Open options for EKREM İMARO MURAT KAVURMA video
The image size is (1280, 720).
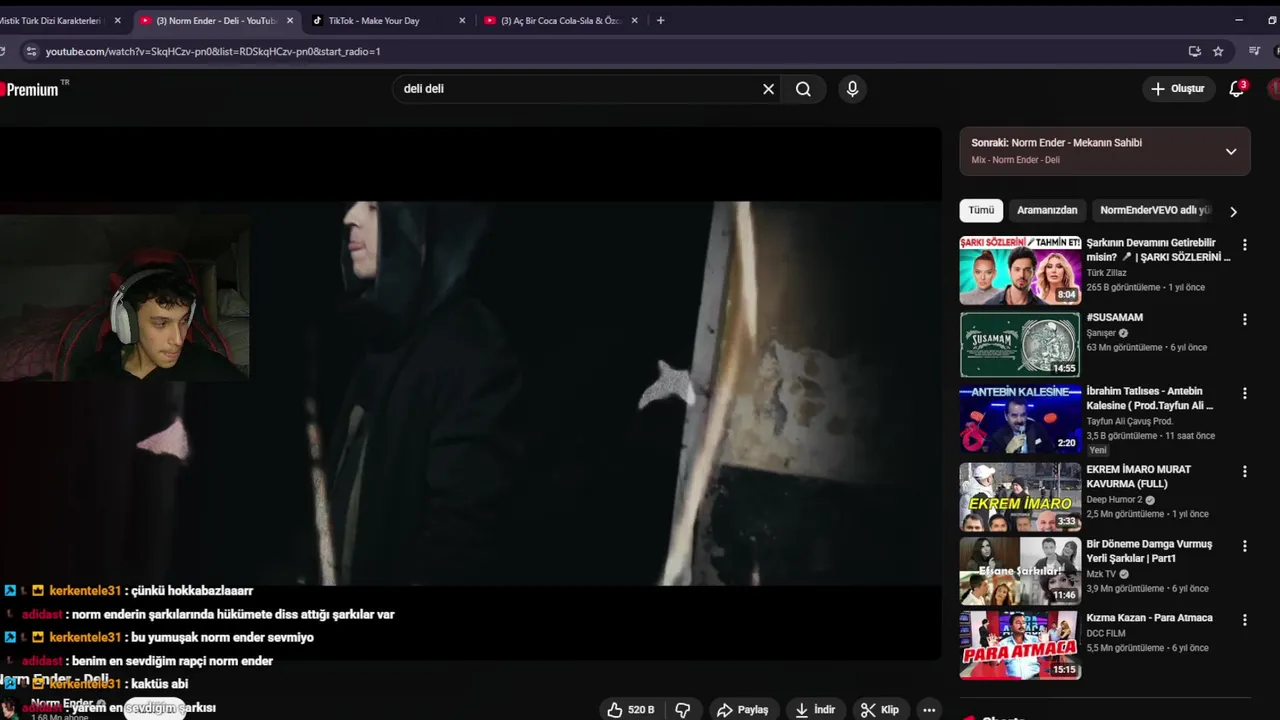tap(1245, 472)
